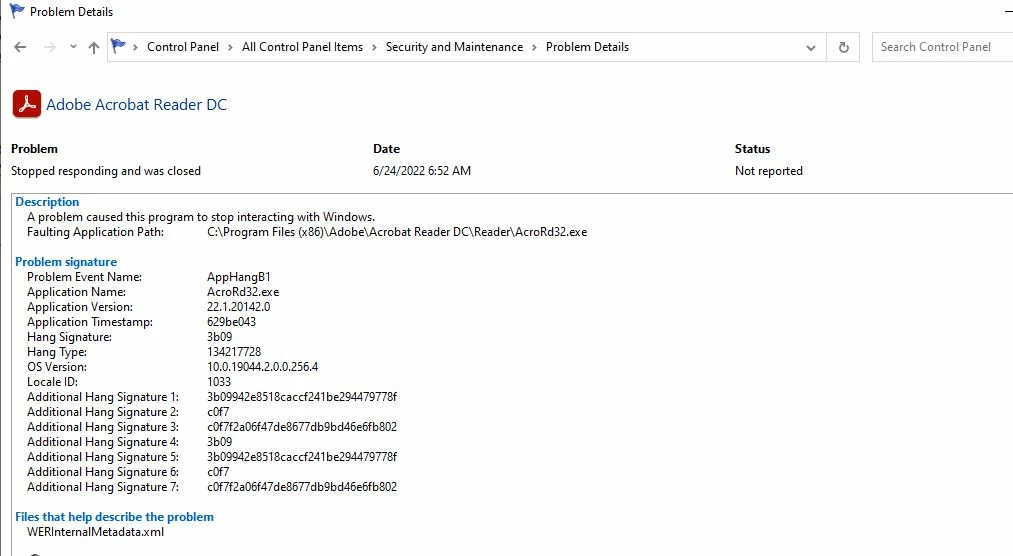
Task: Click the Problem signature section heading
Action: (x=66, y=262)
